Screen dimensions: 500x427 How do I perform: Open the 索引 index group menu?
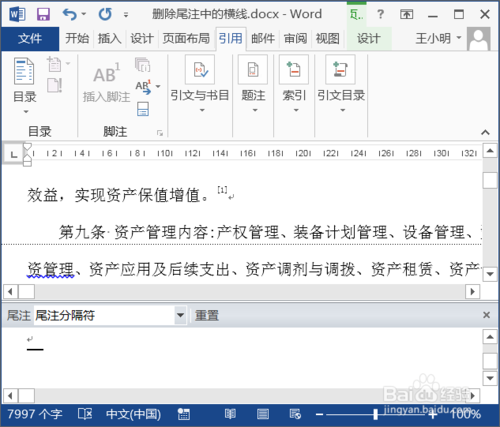click(294, 84)
